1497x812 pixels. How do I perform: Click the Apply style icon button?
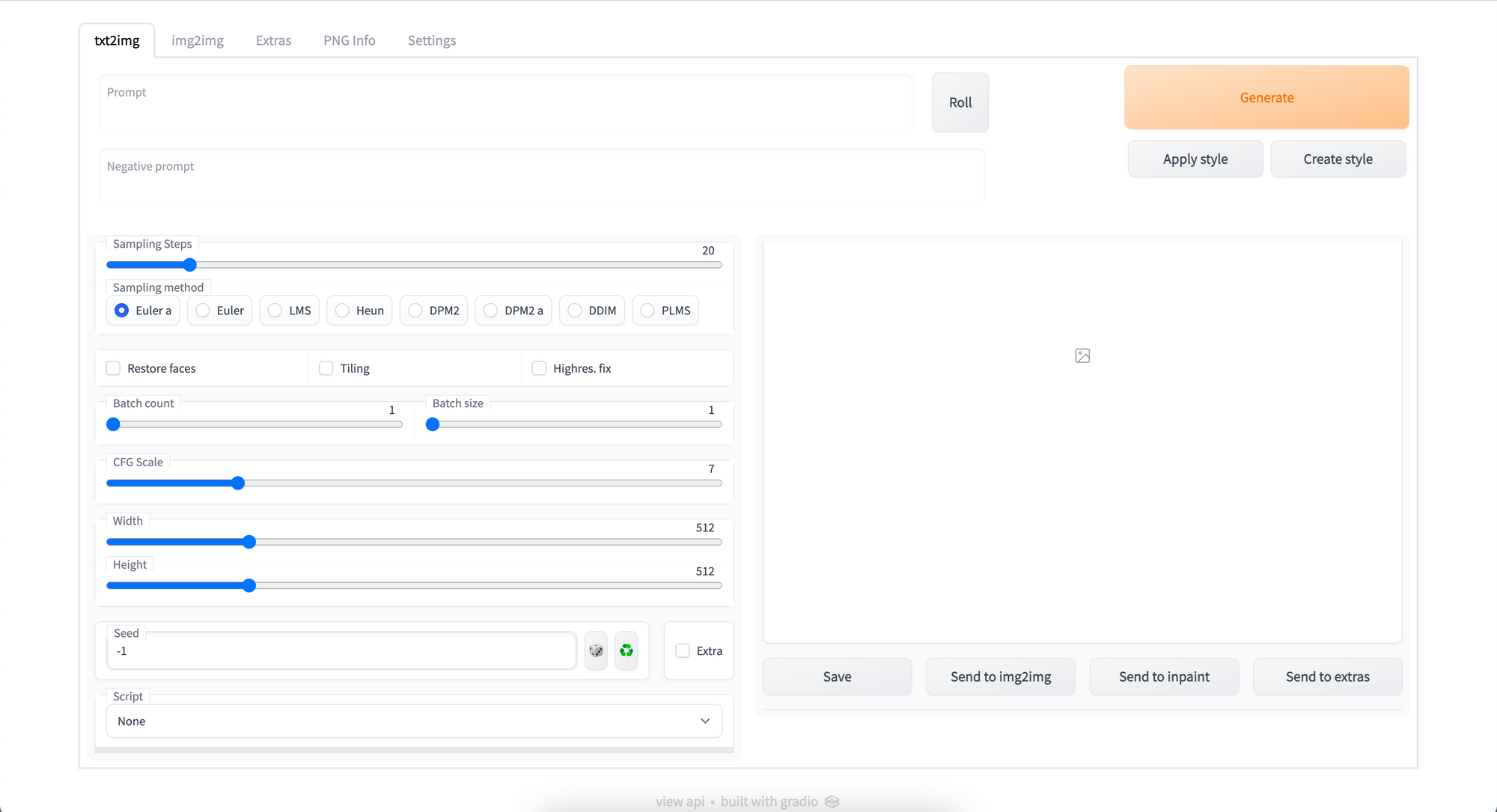click(1195, 159)
